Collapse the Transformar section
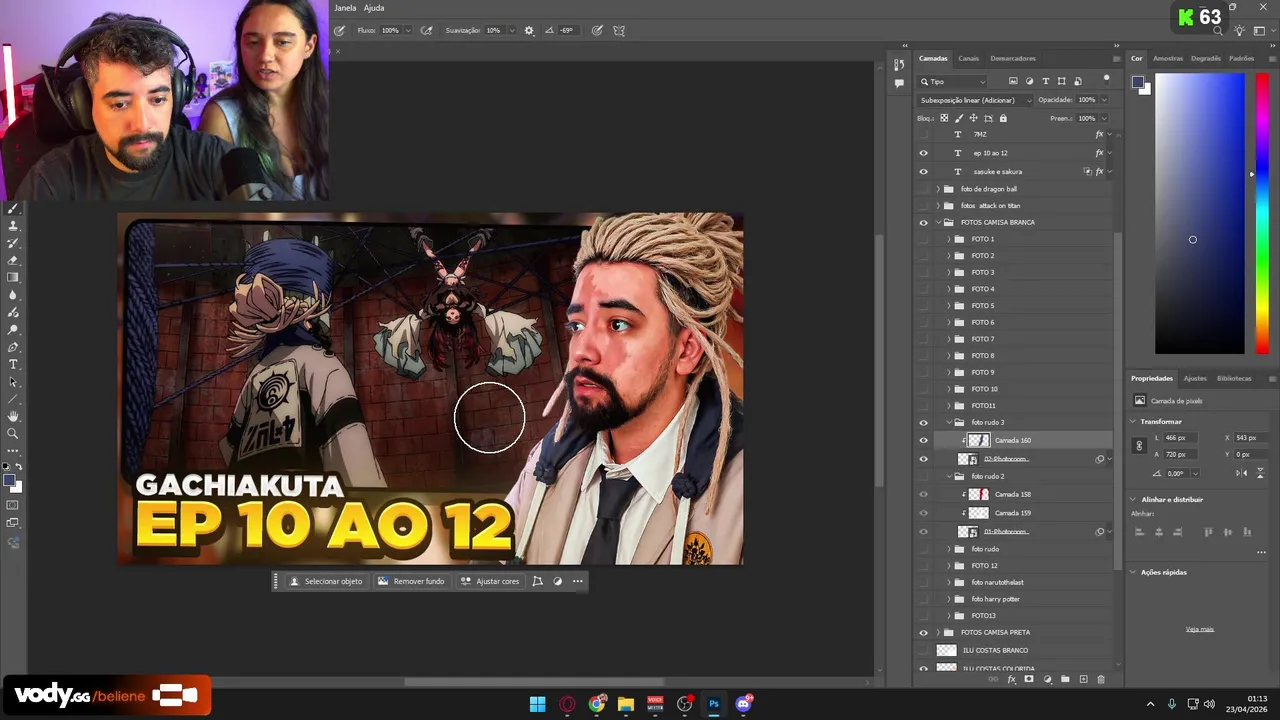 coord(1133,421)
